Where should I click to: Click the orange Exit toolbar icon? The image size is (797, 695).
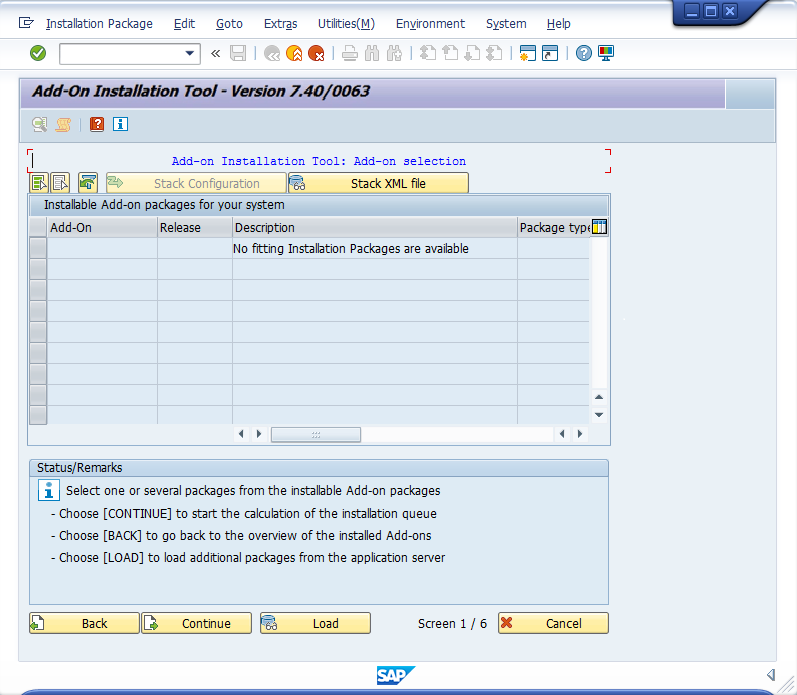[294, 53]
